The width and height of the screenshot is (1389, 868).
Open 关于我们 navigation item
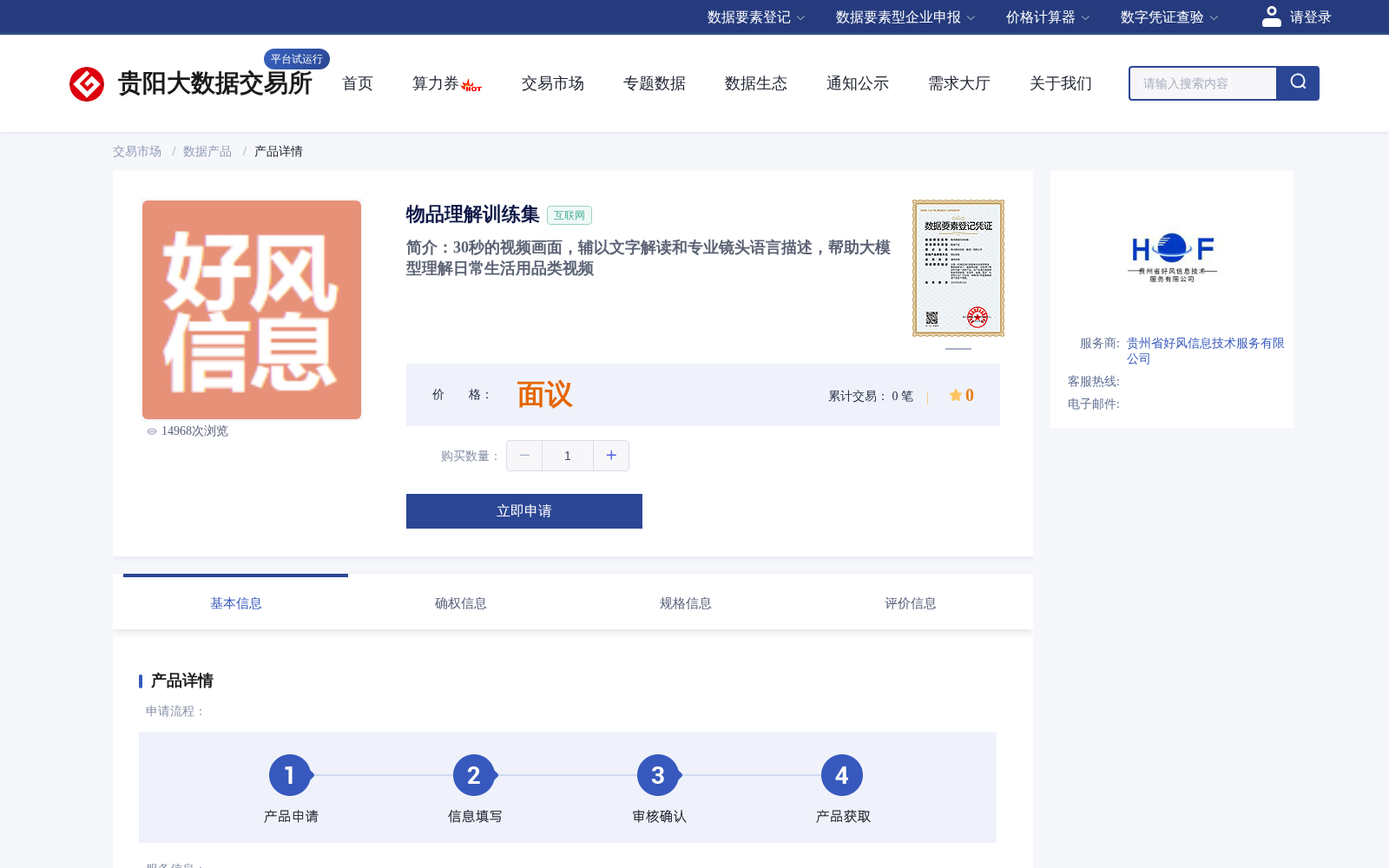pos(1061,83)
